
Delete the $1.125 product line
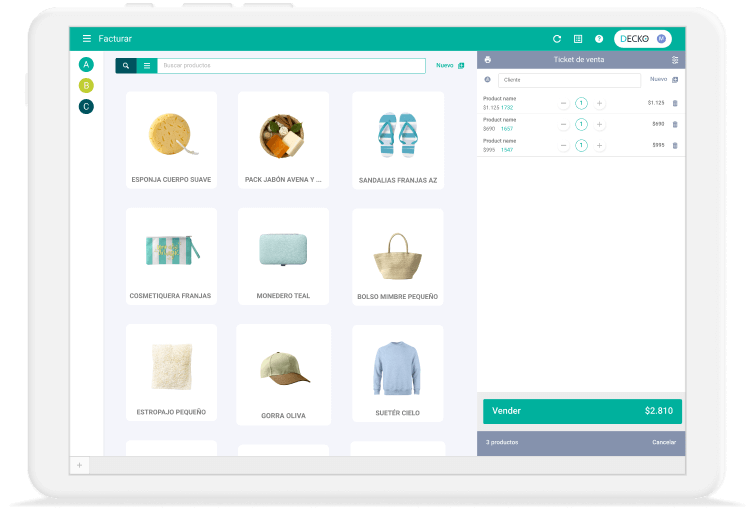[675, 103]
